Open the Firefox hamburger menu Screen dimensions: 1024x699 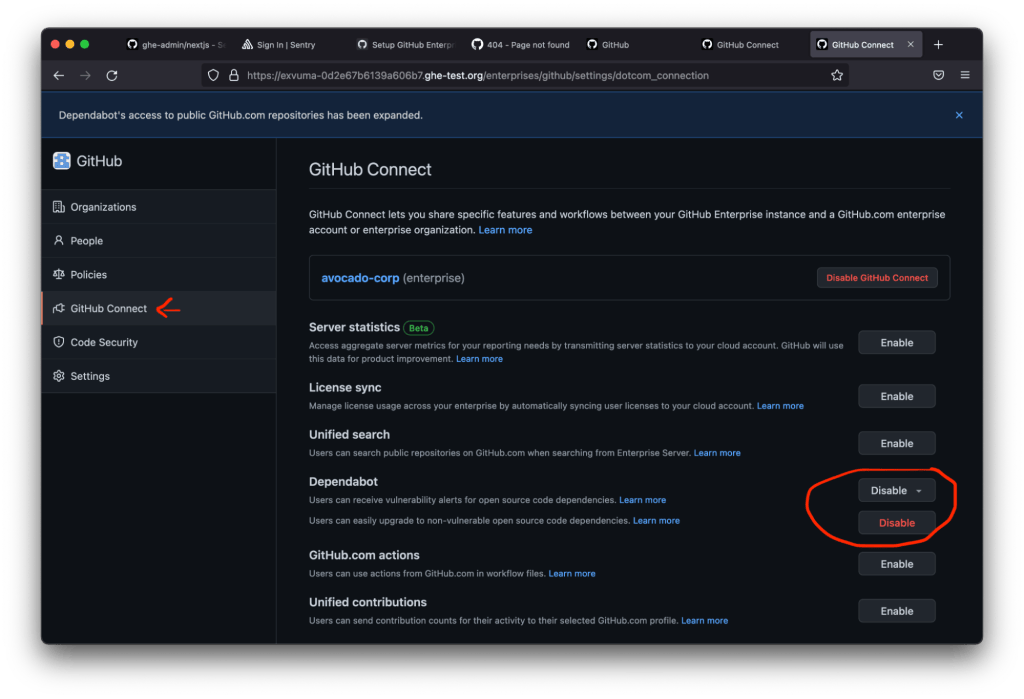965,75
